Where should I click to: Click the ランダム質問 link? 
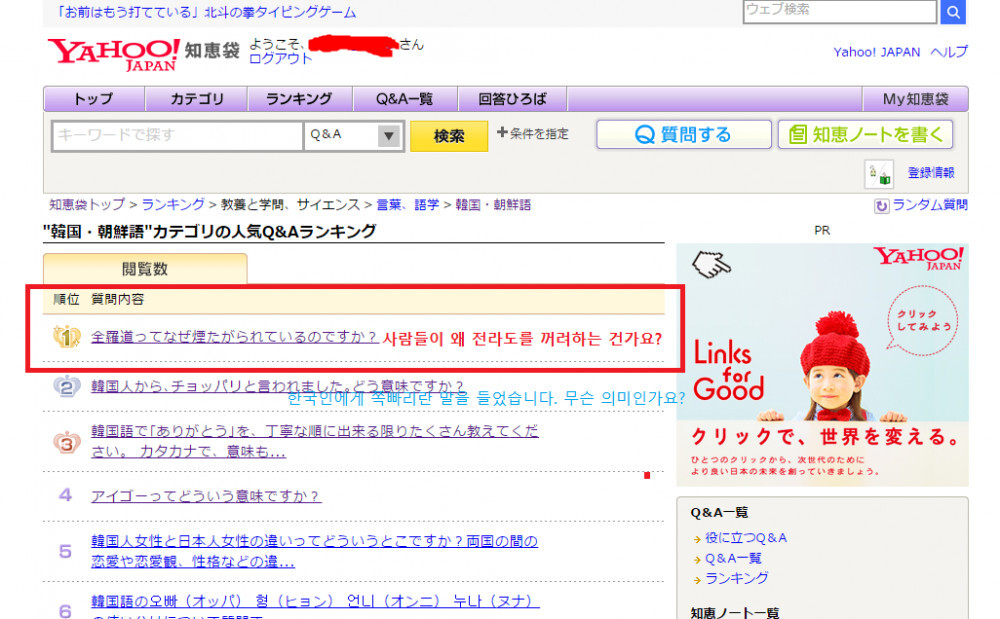930,205
